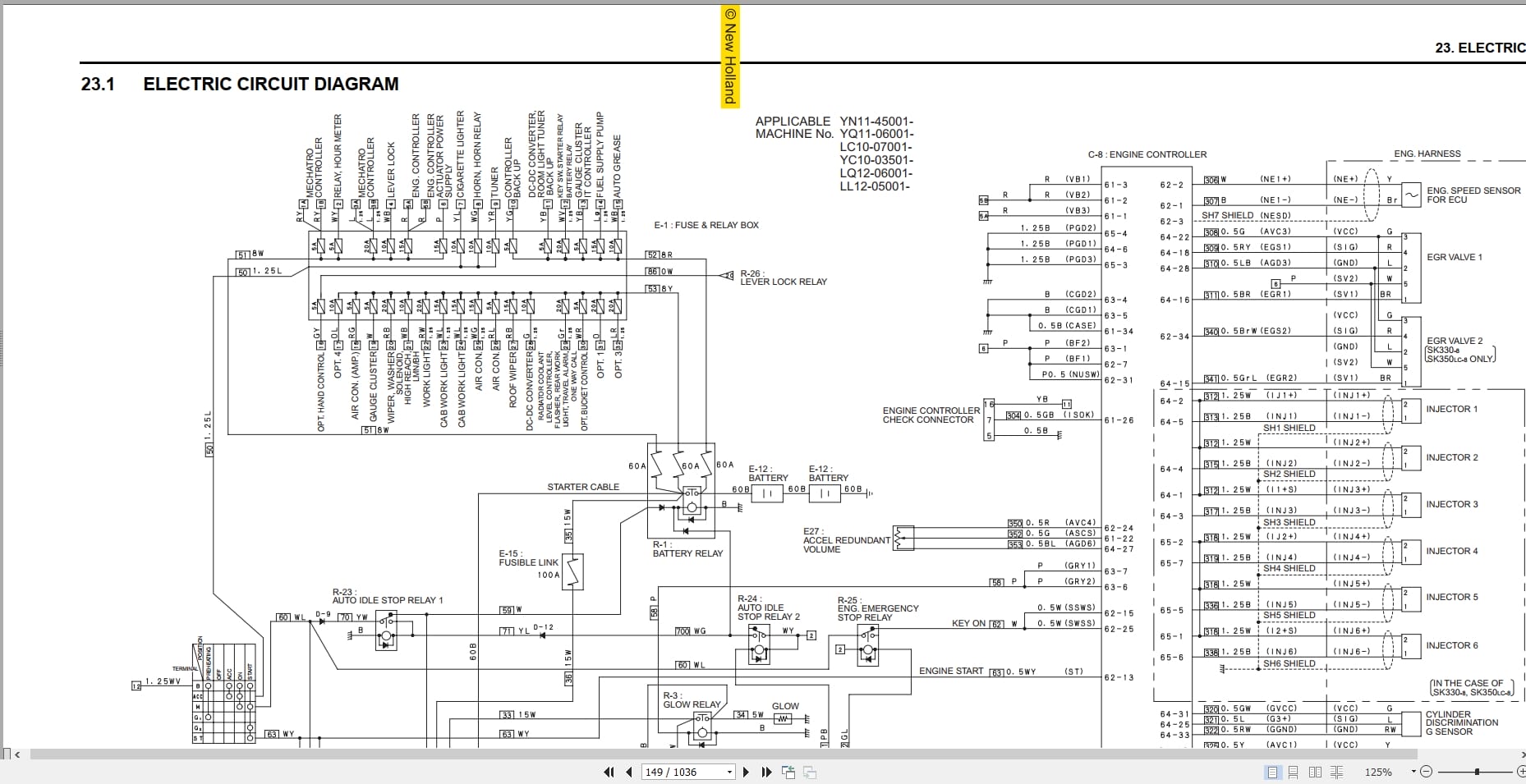Click the 'GLOW' plug label
Screen dimensions: 1526x784
click(x=785, y=706)
